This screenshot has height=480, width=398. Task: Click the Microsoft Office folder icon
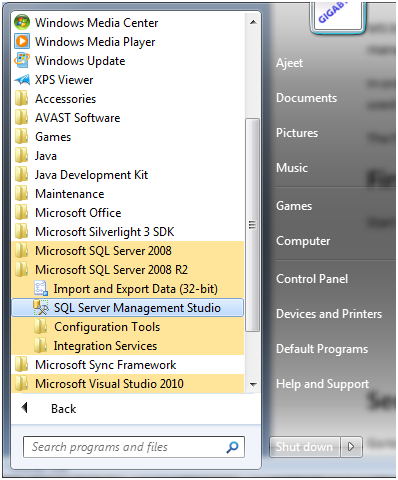coord(22,213)
